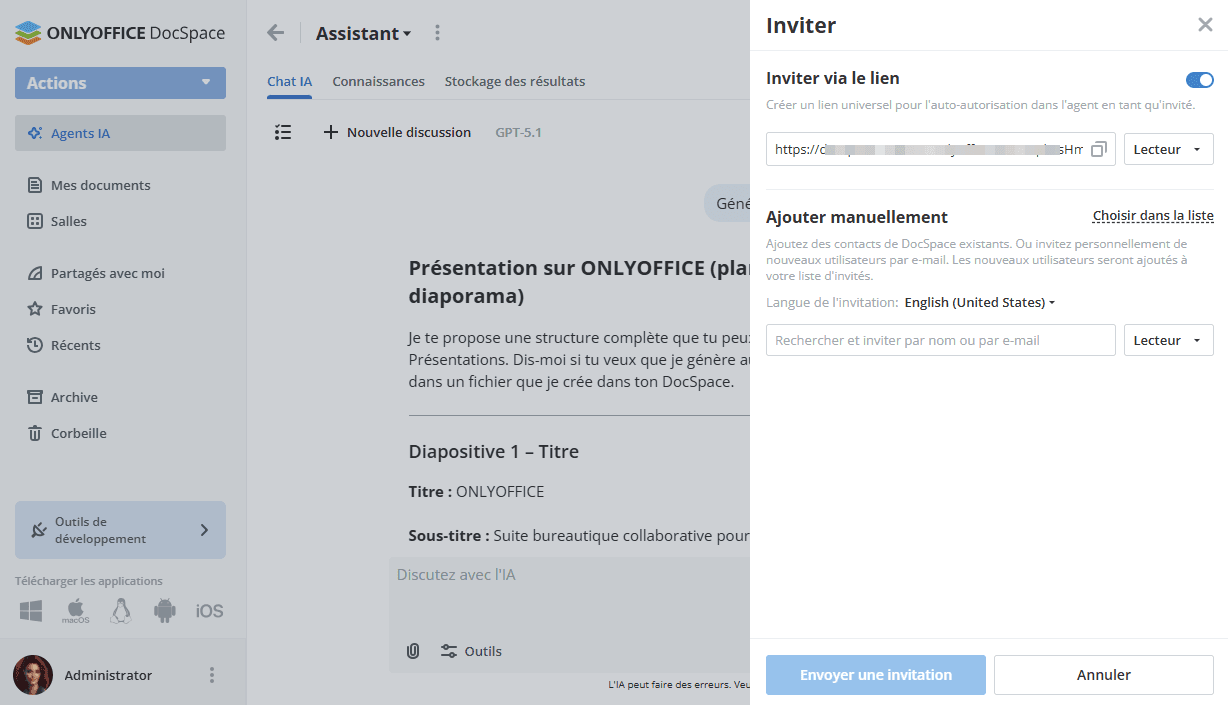Screen dimensions: 1228x705
Task: Open the Corbeille
Action: click(x=80, y=432)
